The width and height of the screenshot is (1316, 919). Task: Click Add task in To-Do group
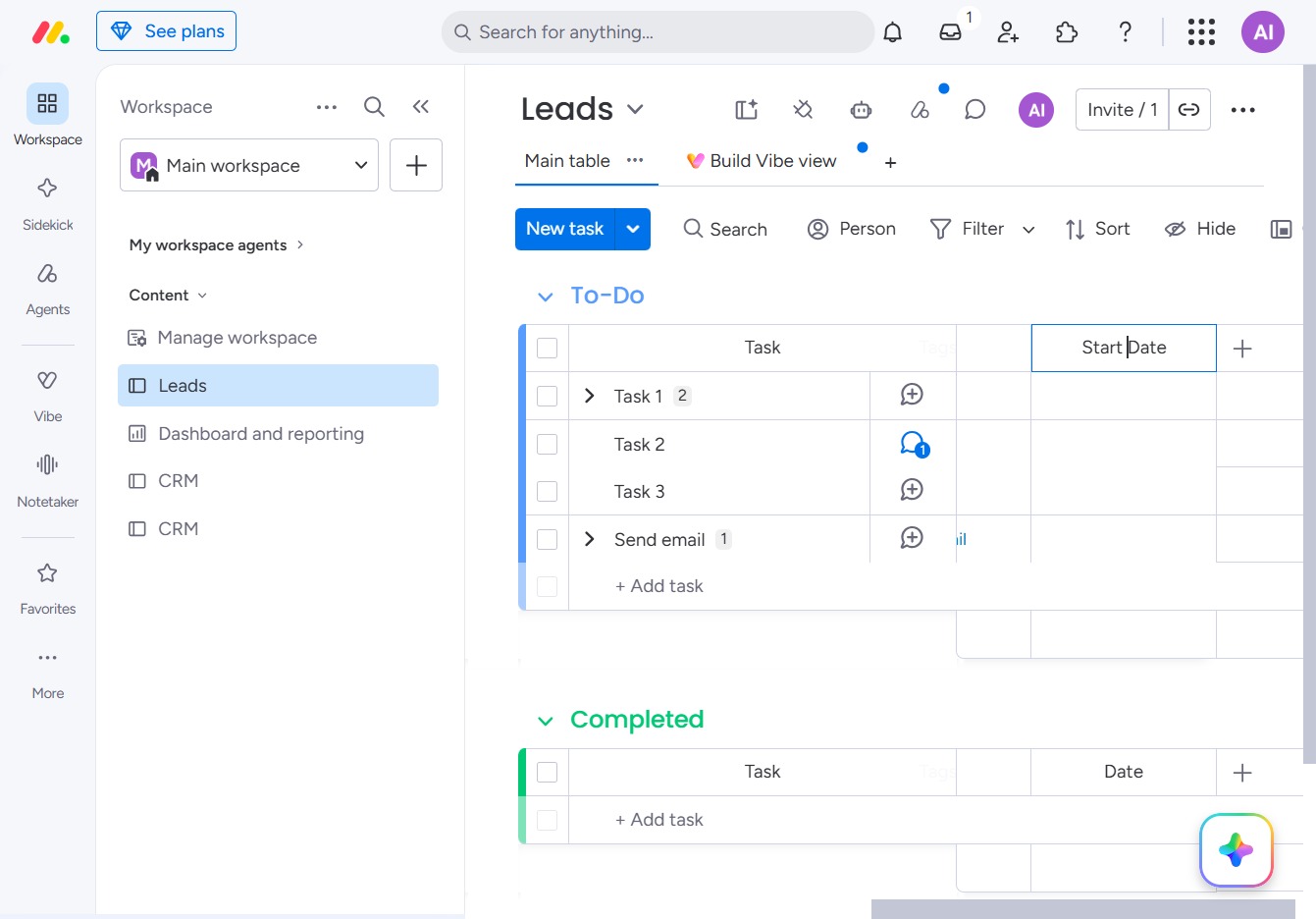[x=658, y=586]
